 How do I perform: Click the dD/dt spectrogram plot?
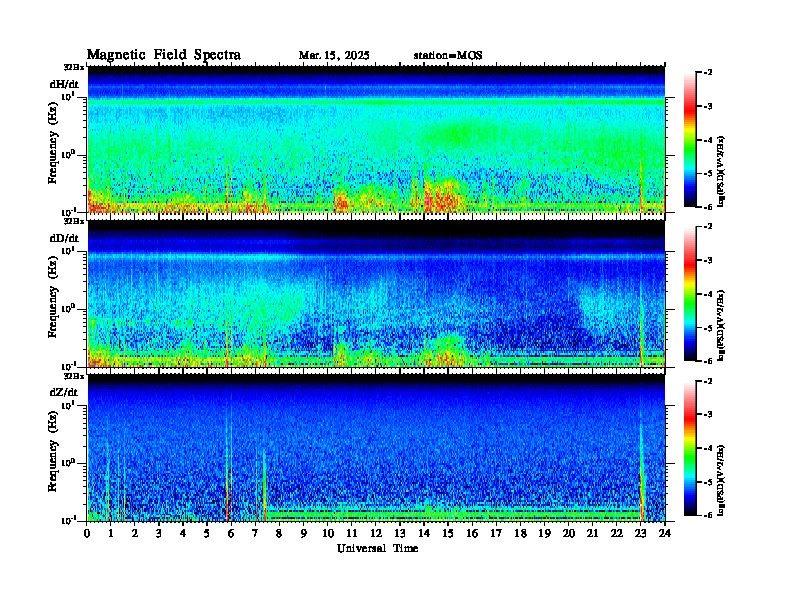click(376, 293)
